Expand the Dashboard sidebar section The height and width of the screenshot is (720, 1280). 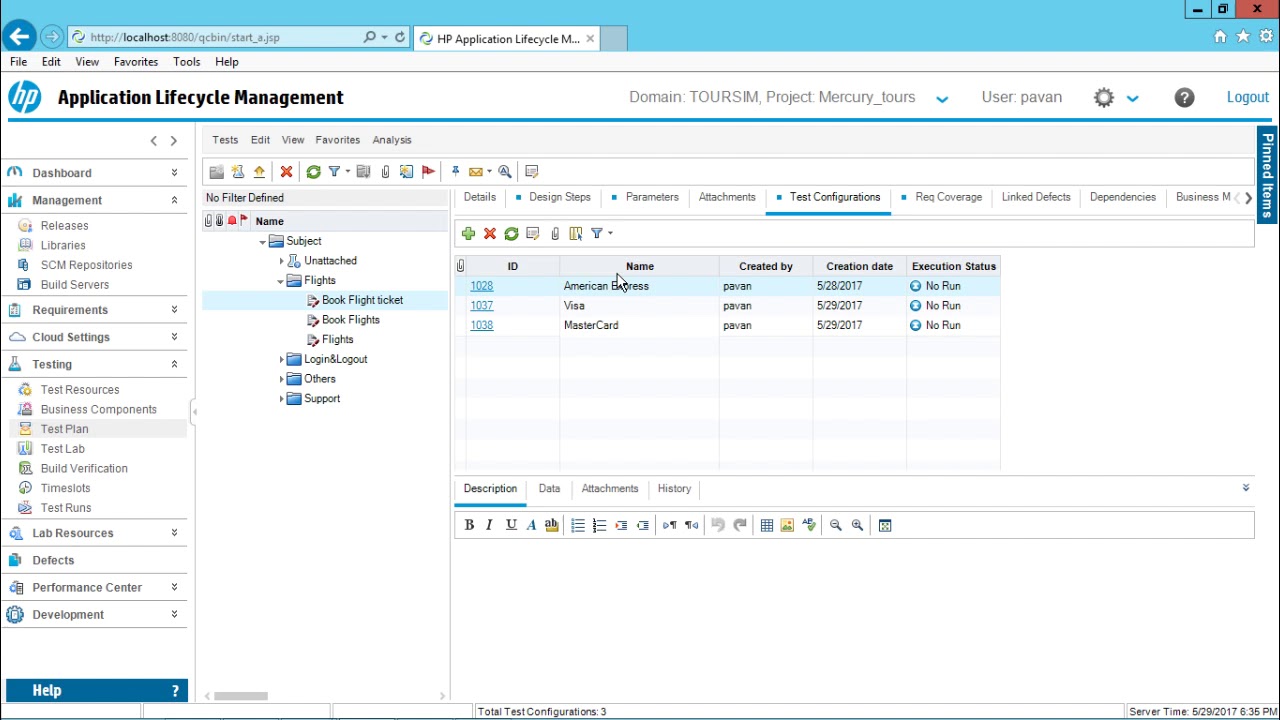coord(174,173)
